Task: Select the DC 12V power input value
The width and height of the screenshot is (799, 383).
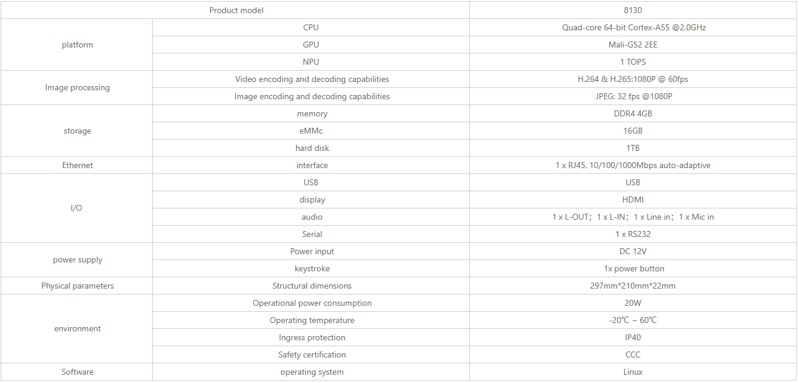Action: point(633,252)
